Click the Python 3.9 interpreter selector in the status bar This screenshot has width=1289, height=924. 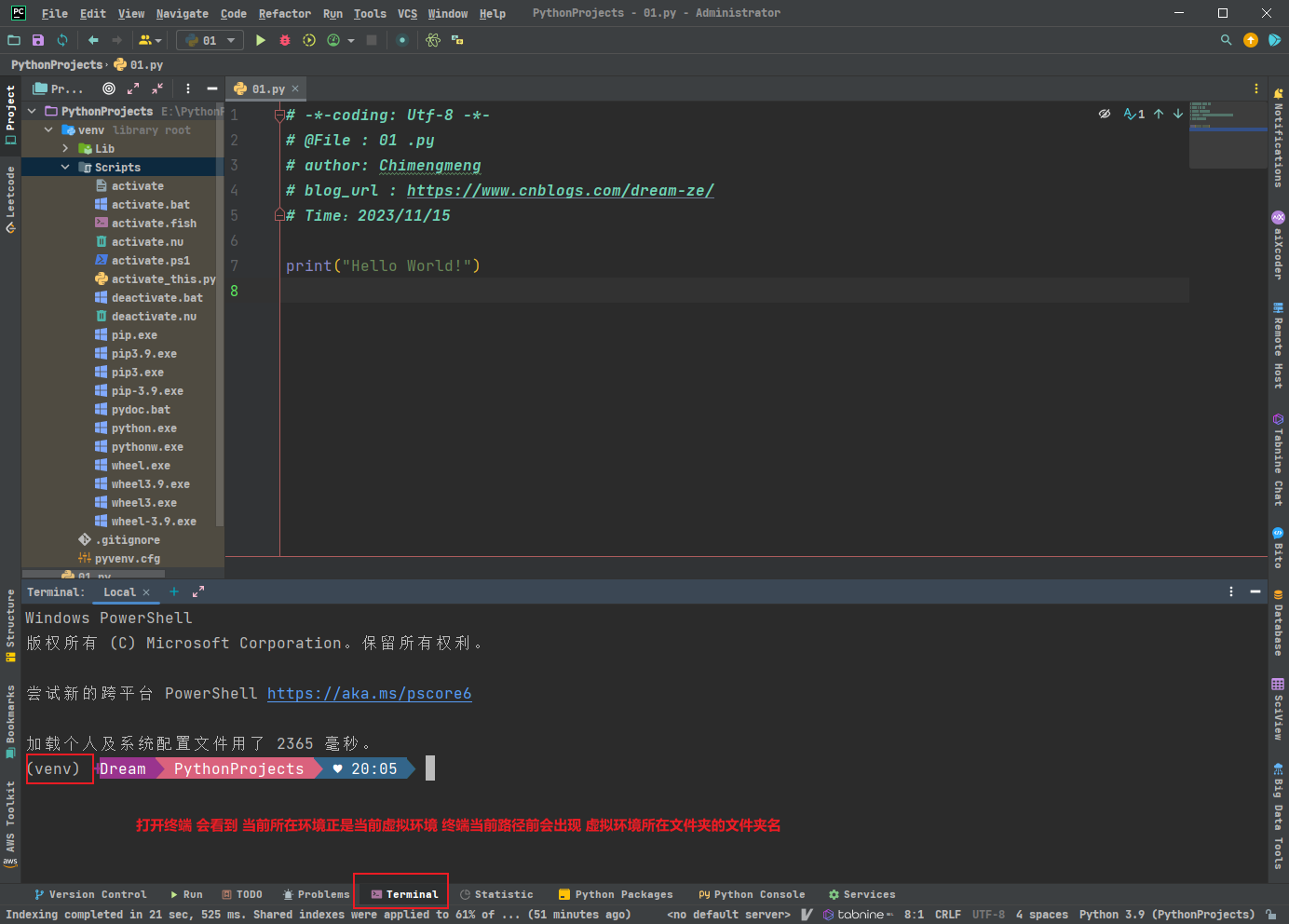(1166, 915)
